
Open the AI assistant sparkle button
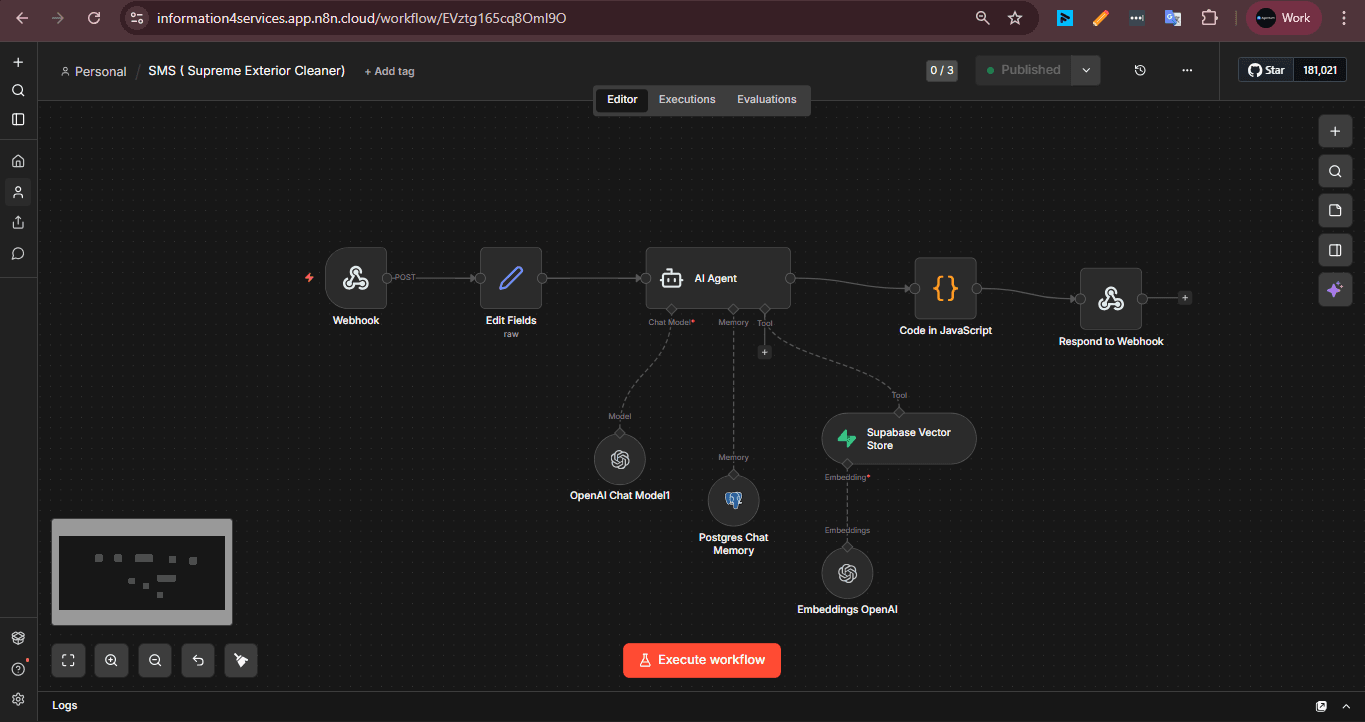(x=1335, y=290)
